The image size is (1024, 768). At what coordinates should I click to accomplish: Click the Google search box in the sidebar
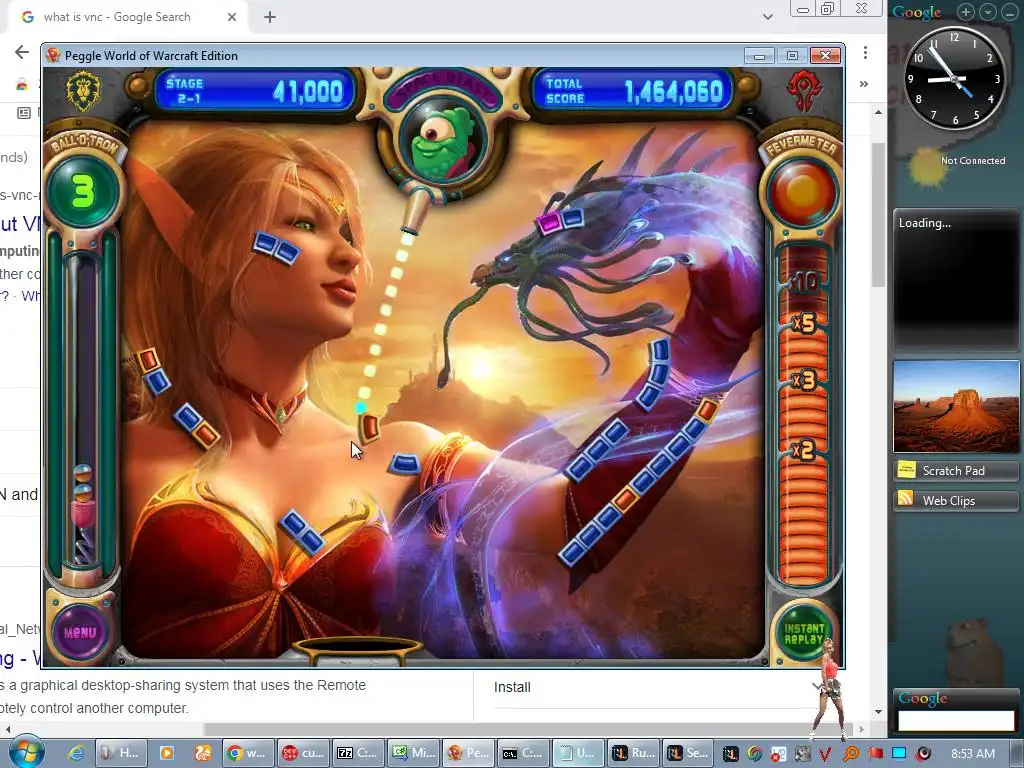click(x=955, y=720)
